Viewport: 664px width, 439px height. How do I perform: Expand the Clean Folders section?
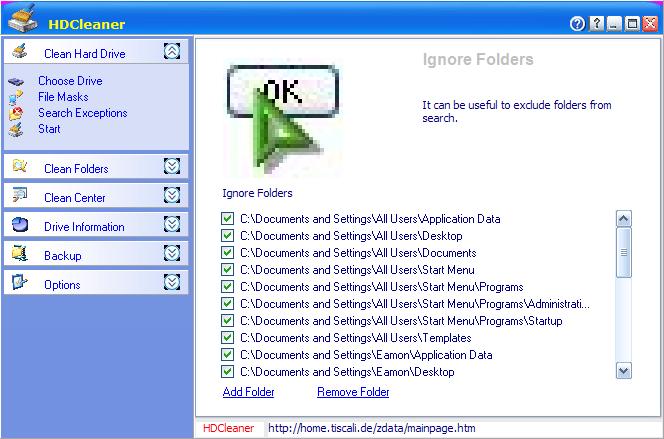(172, 166)
